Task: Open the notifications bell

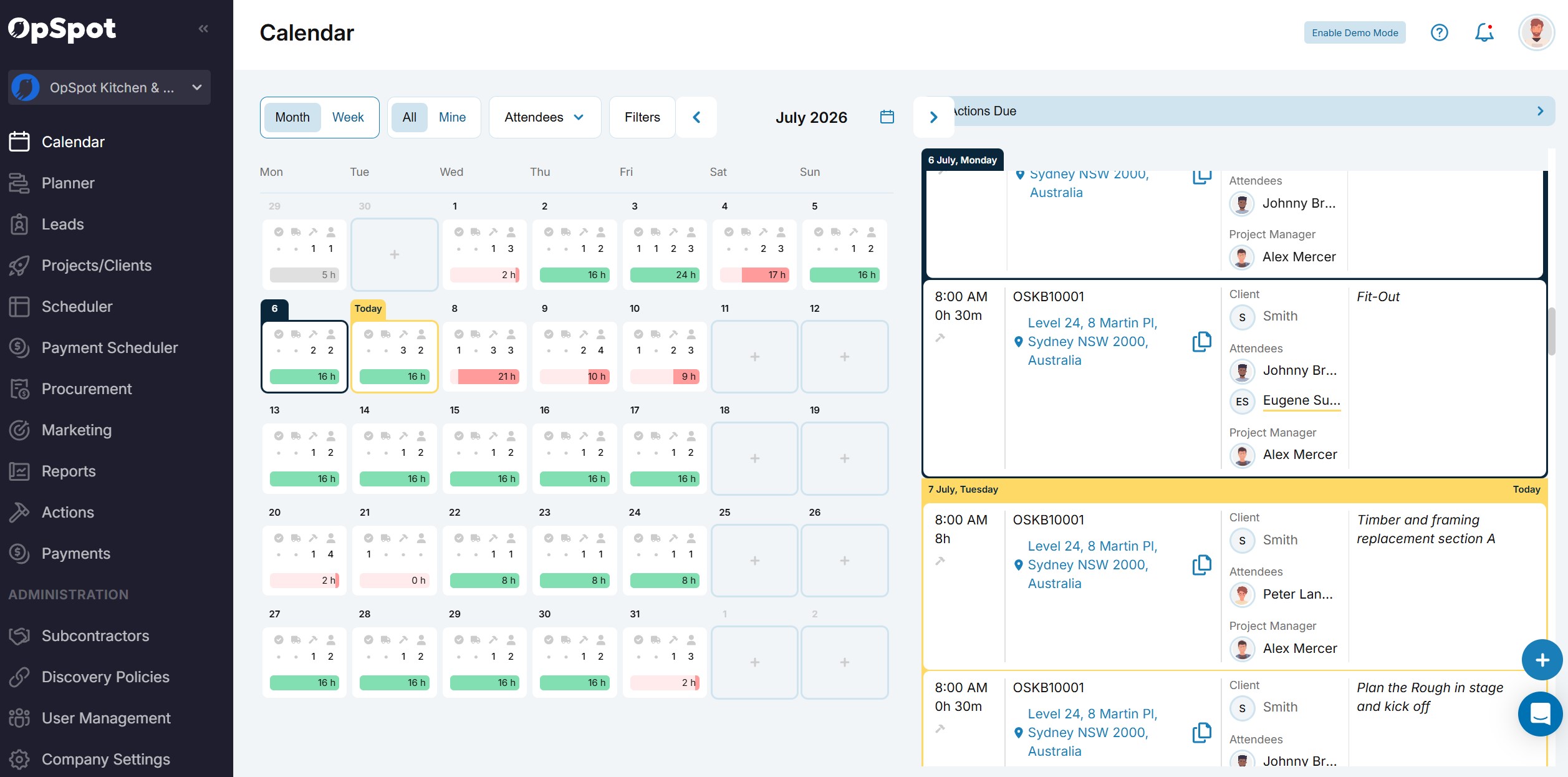Action: pyautogui.click(x=1484, y=32)
